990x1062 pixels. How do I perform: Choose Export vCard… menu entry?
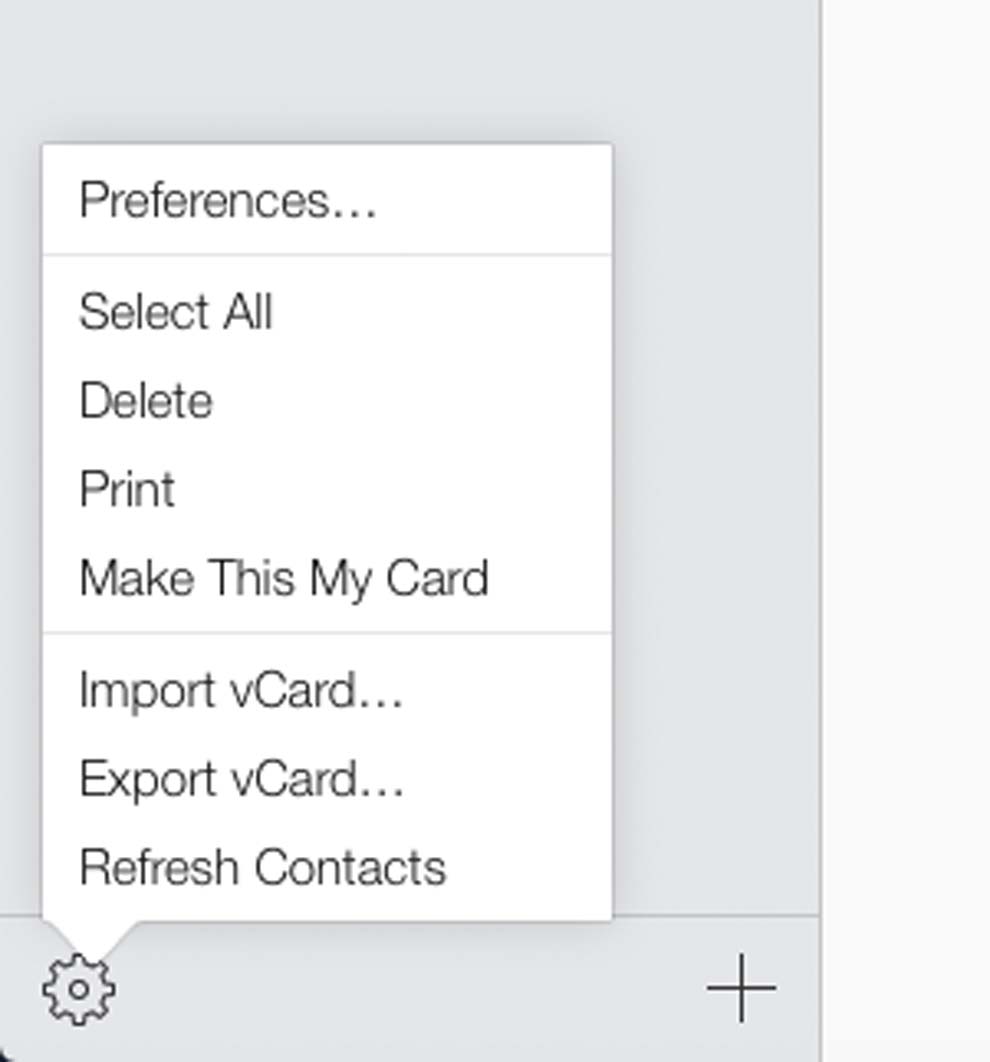(x=327, y=780)
